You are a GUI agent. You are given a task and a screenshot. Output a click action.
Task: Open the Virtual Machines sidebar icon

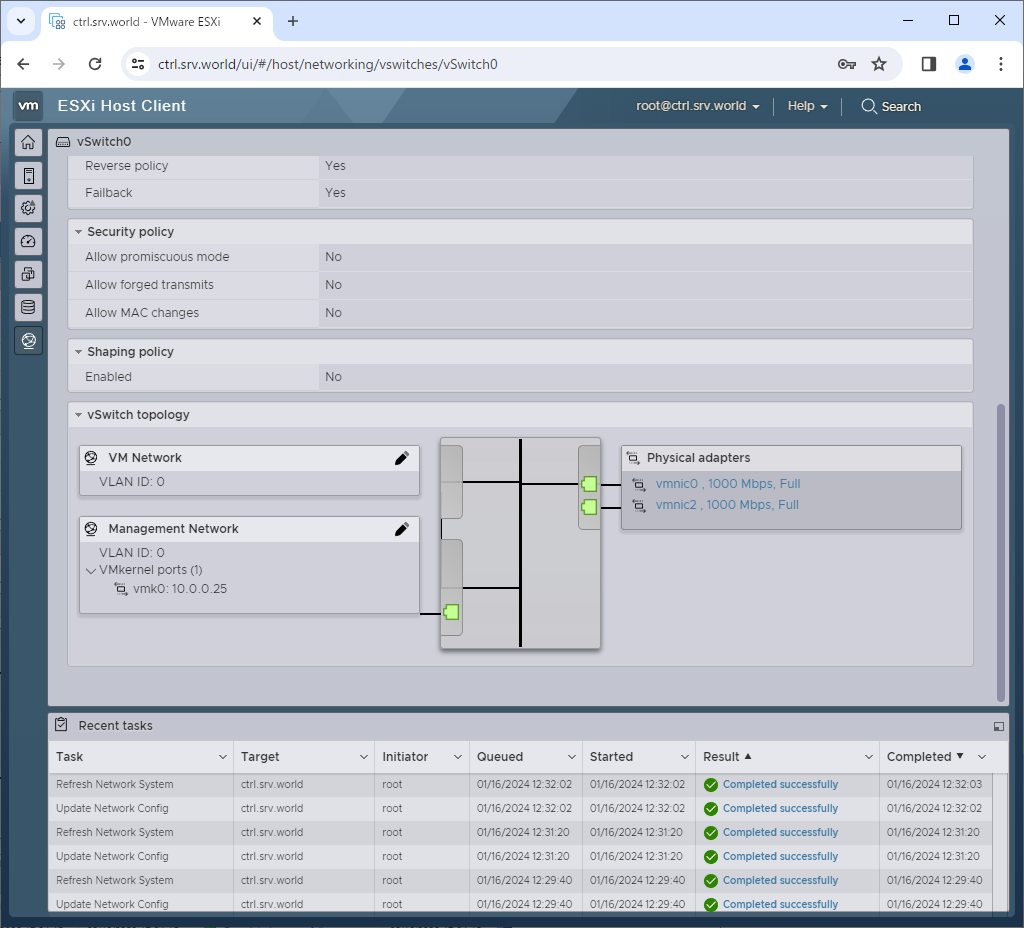point(28,274)
